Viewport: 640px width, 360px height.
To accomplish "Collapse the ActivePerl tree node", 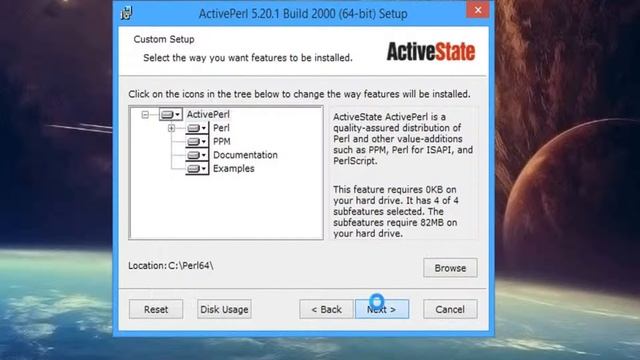I will coord(145,115).
